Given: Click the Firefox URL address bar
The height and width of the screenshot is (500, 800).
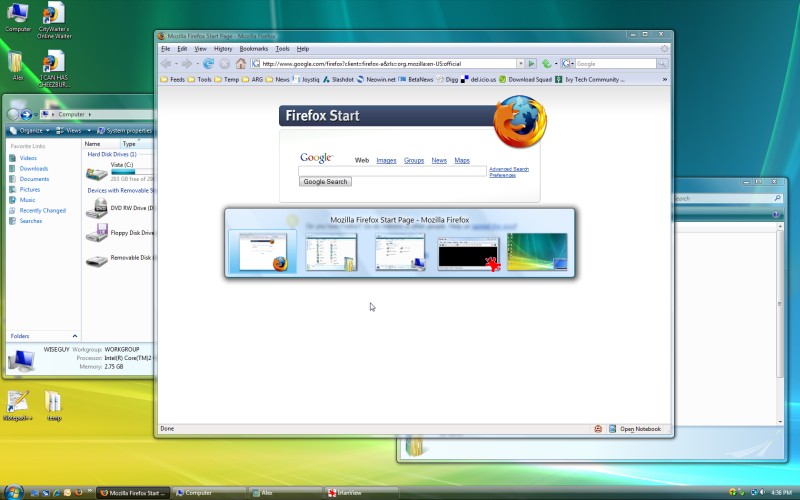Looking at the screenshot, I should click(x=388, y=64).
